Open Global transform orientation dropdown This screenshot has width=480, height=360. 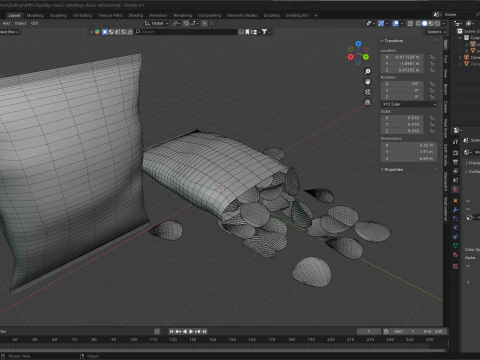[x=157, y=23]
